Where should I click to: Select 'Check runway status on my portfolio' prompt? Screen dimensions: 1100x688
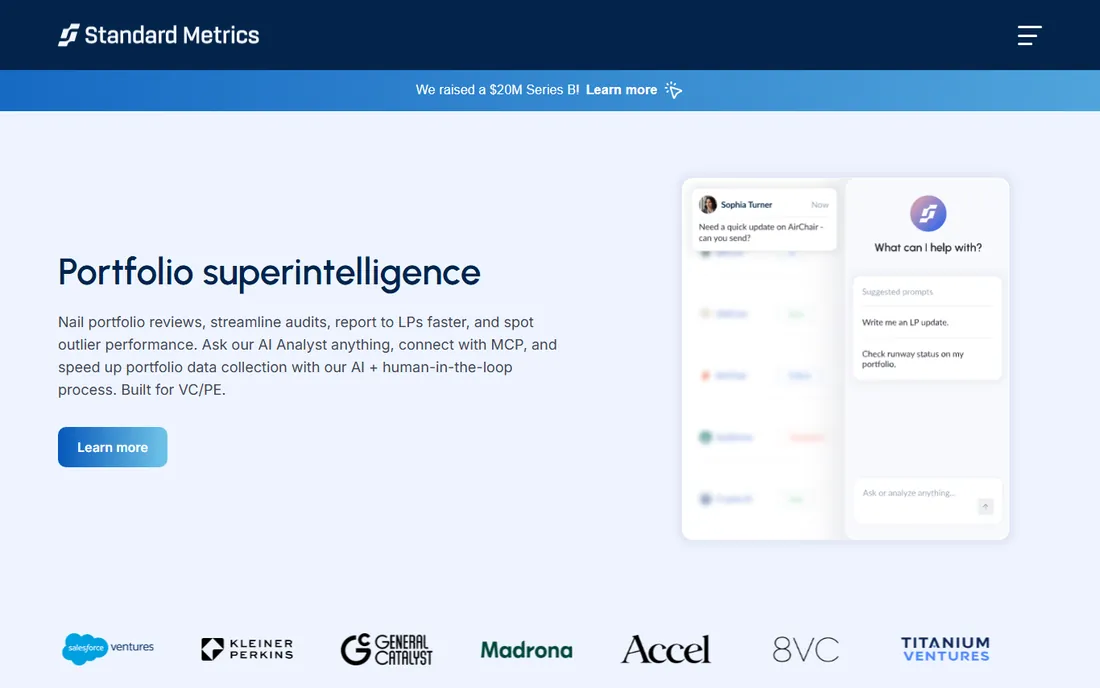tap(913, 358)
